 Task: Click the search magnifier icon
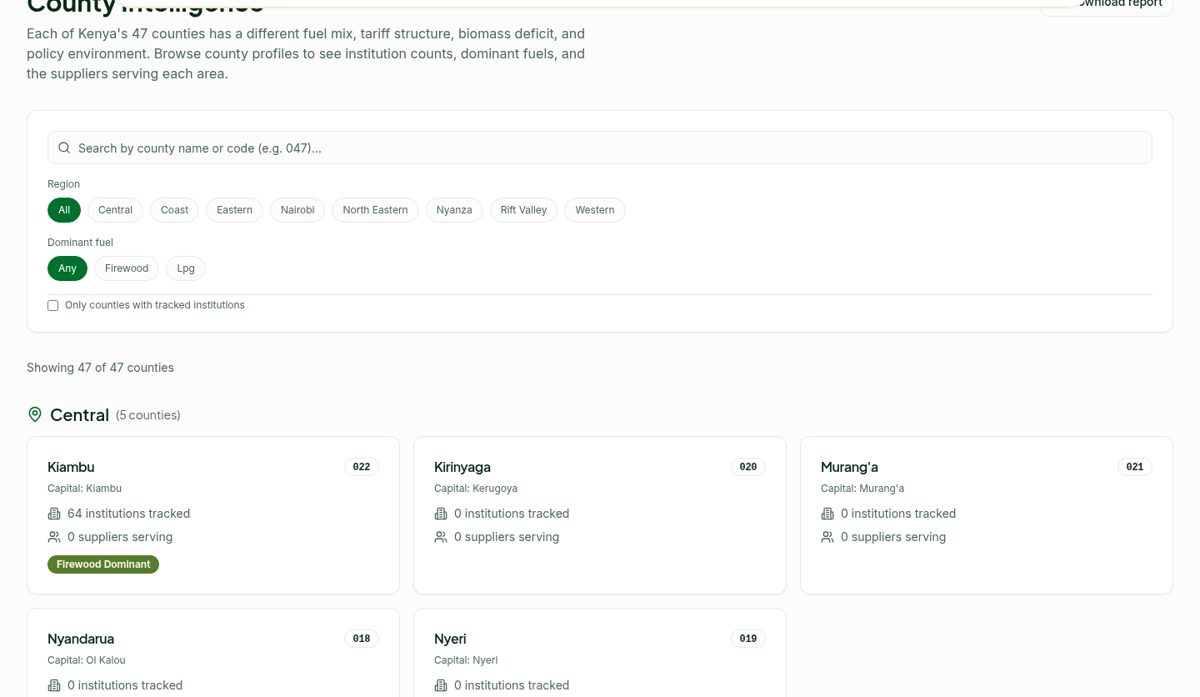(x=64, y=148)
